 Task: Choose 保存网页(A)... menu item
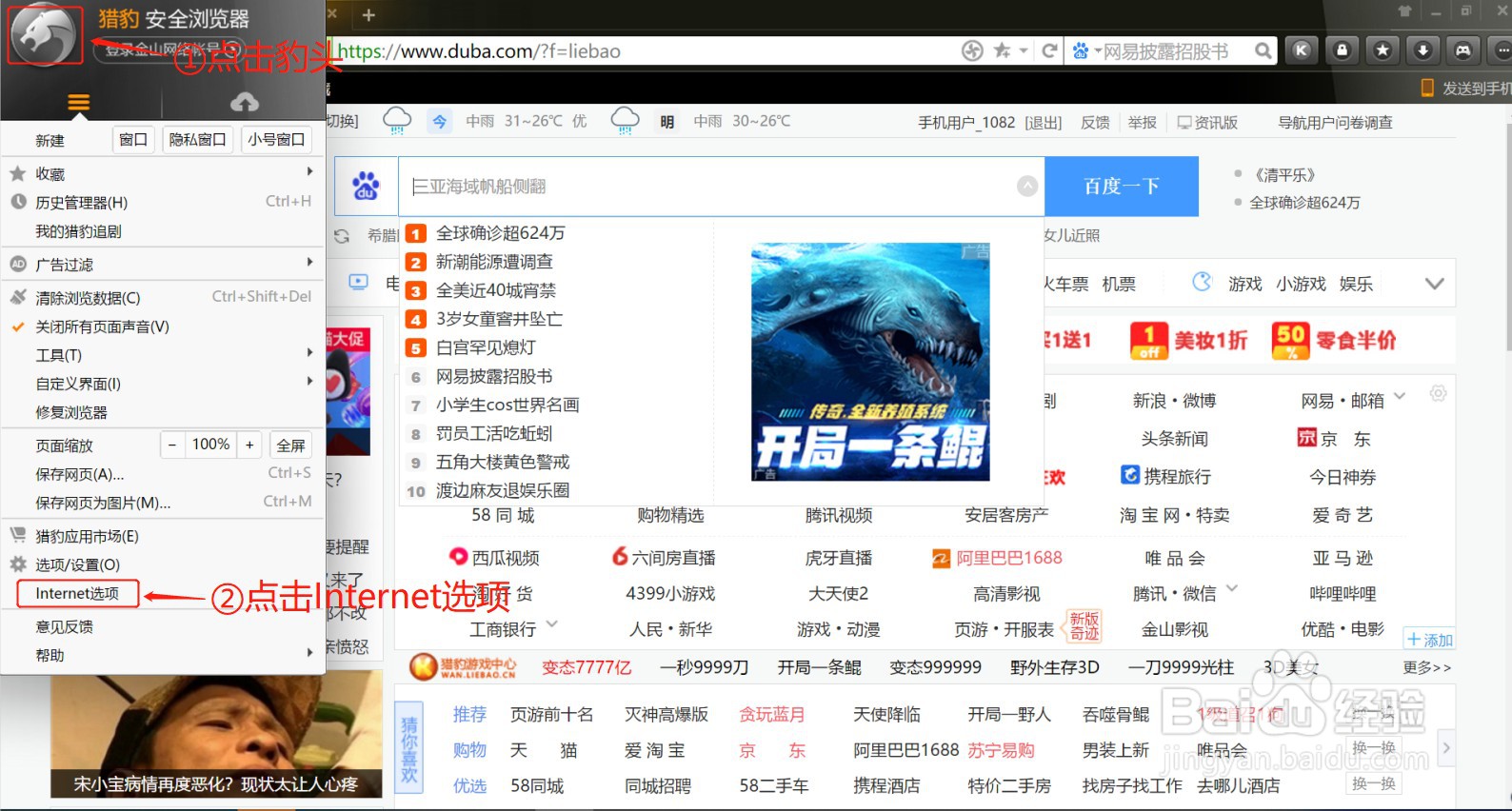point(162,474)
